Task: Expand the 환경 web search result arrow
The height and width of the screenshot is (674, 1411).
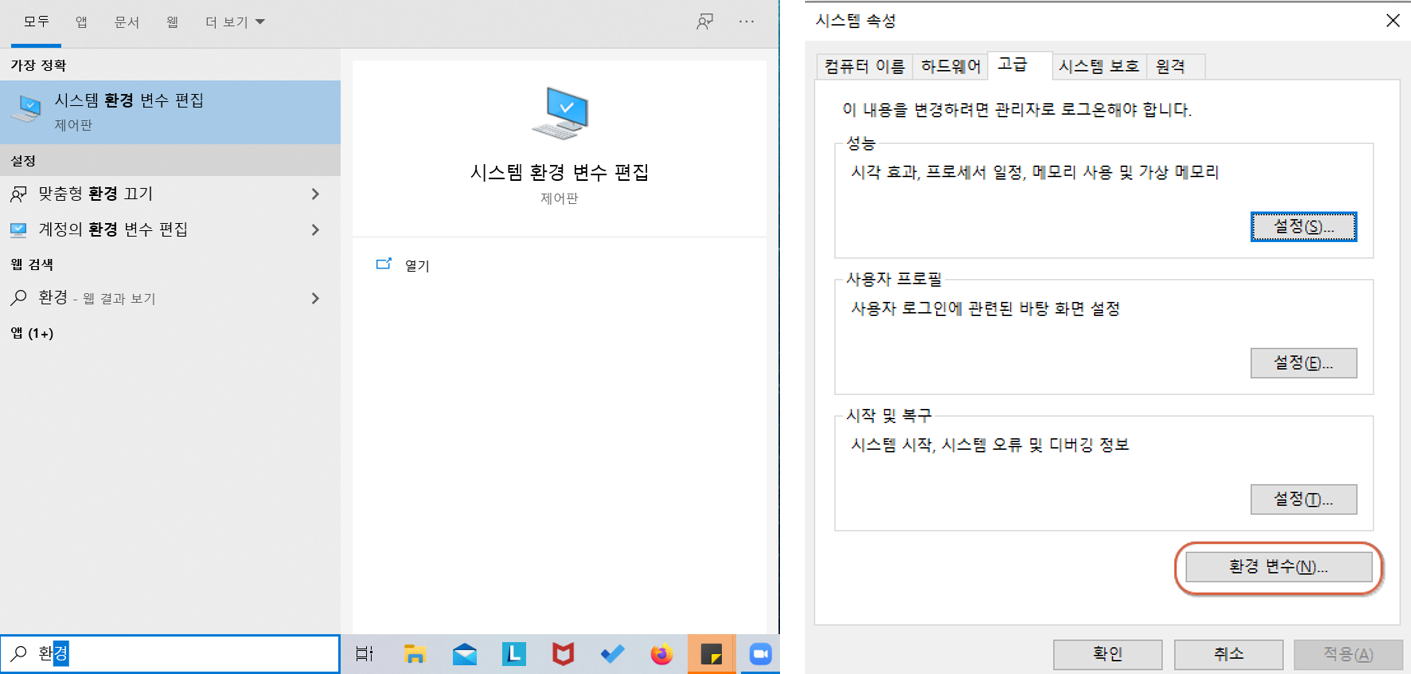Action: pyautogui.click(x=316, y=298)
